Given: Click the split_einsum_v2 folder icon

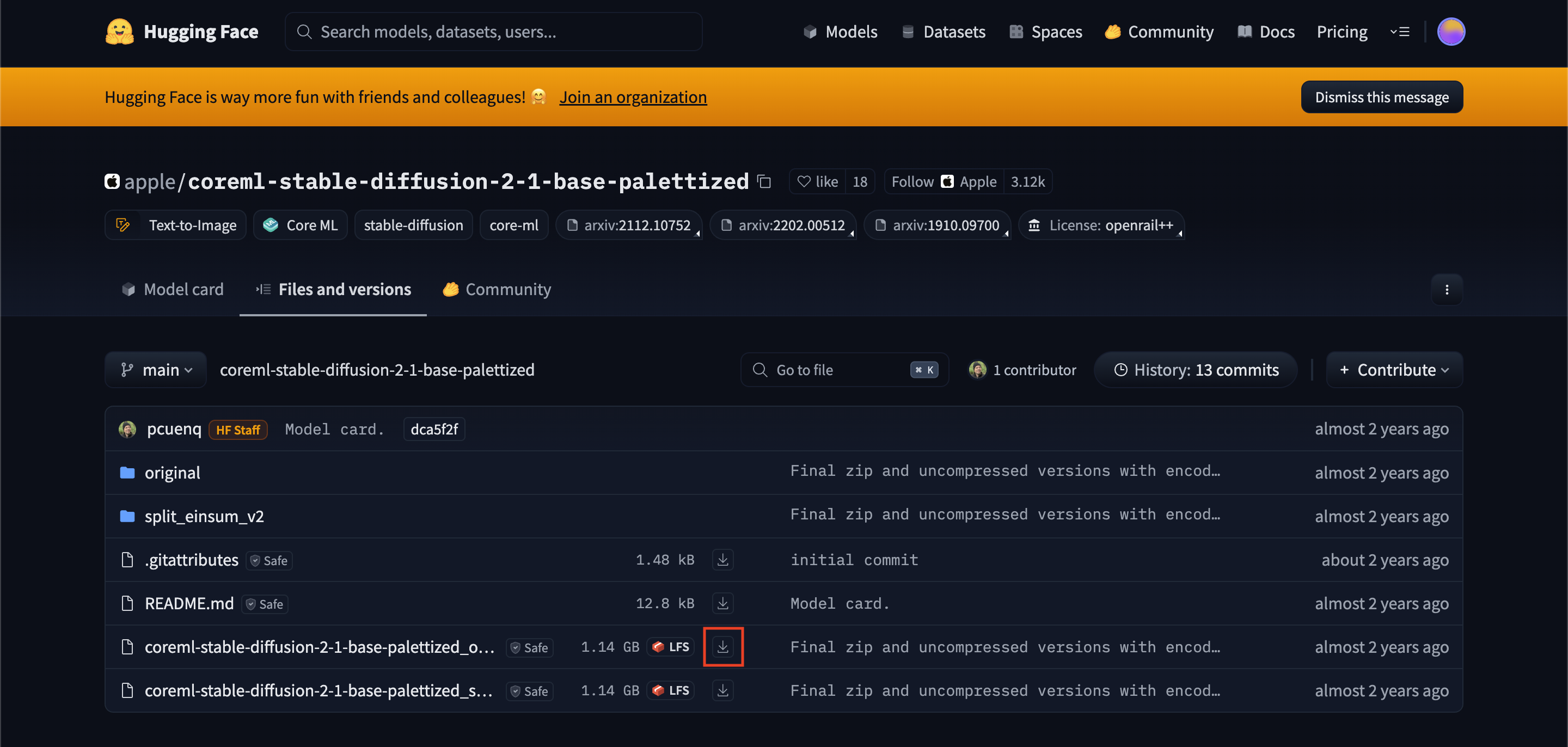Looking at the screenshot, I should 127,516.
